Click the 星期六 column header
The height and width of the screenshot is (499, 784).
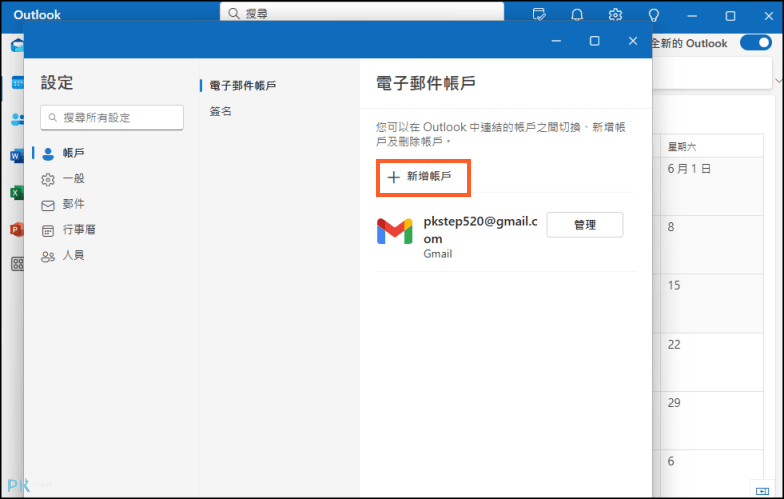(x=682, y=146)
